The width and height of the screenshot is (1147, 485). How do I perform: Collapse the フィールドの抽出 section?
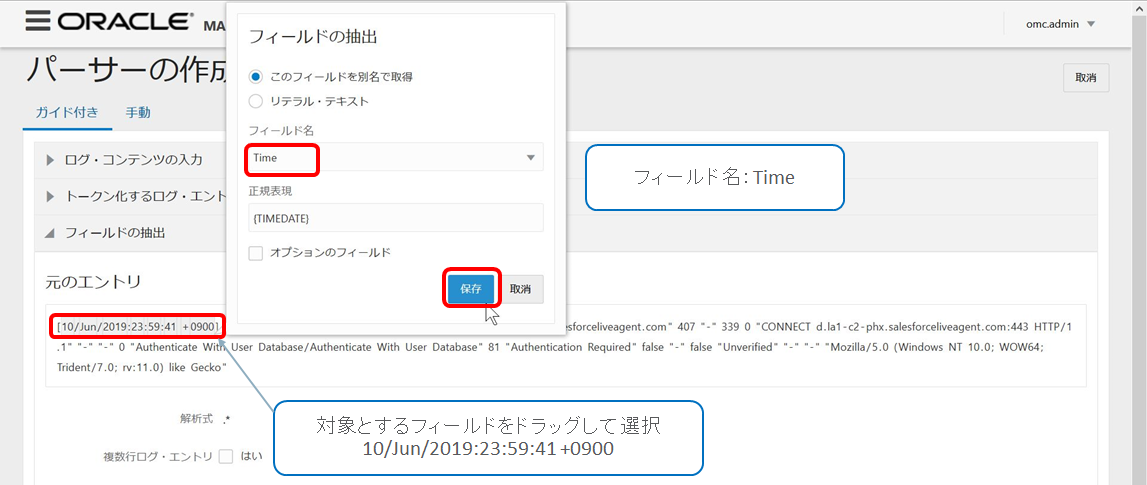coord(105,233)
